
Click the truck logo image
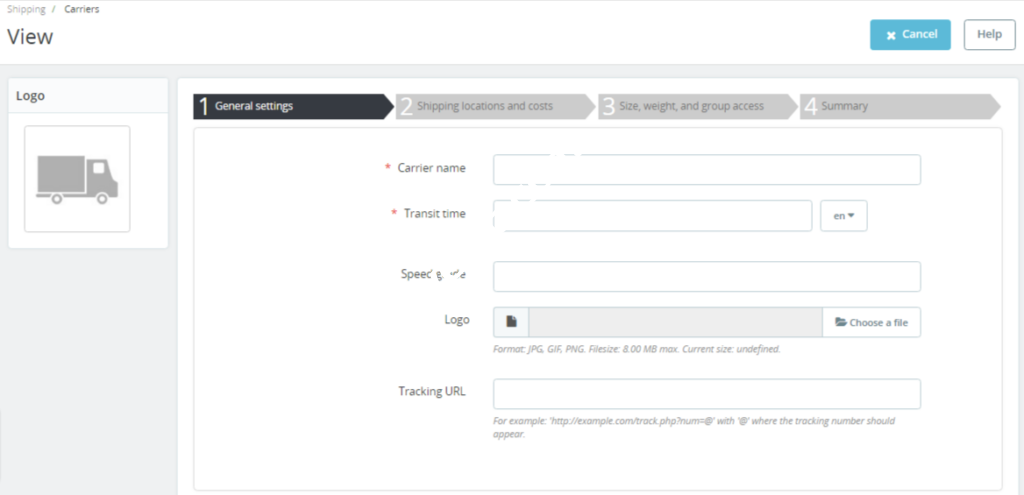click(x=77, y=179)
